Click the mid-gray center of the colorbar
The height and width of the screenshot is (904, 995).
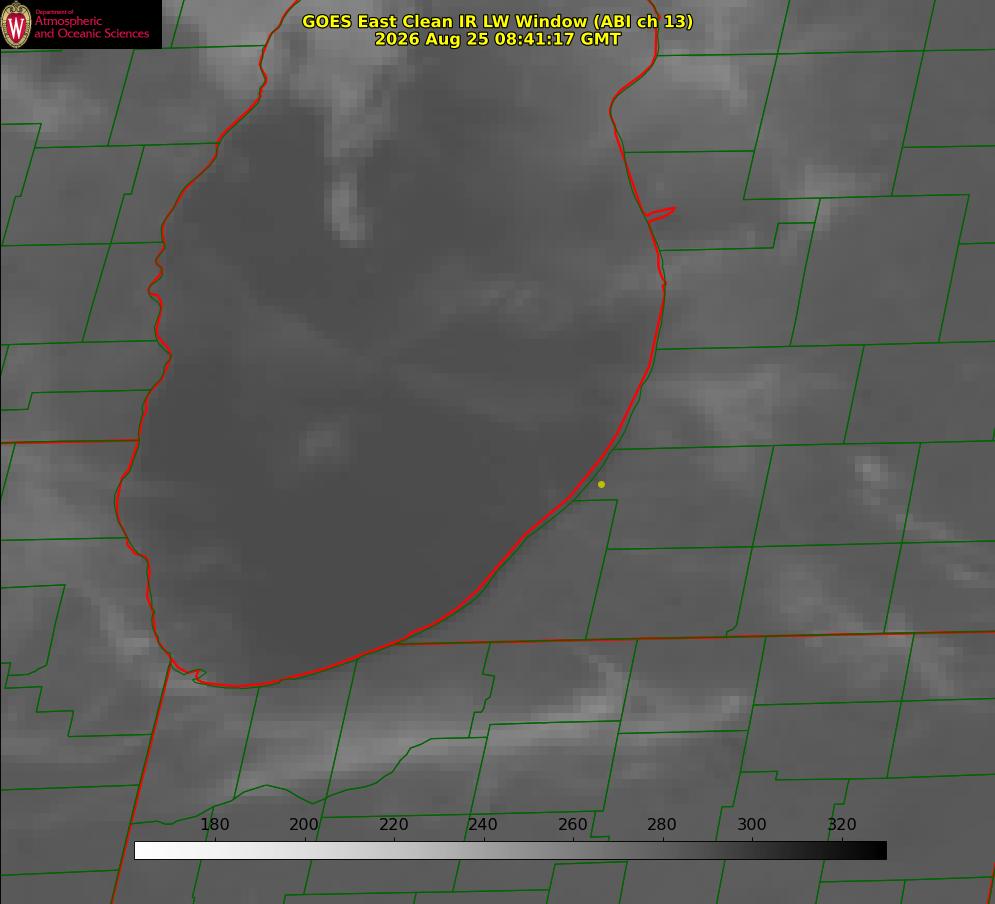click(x=510, y=851)
